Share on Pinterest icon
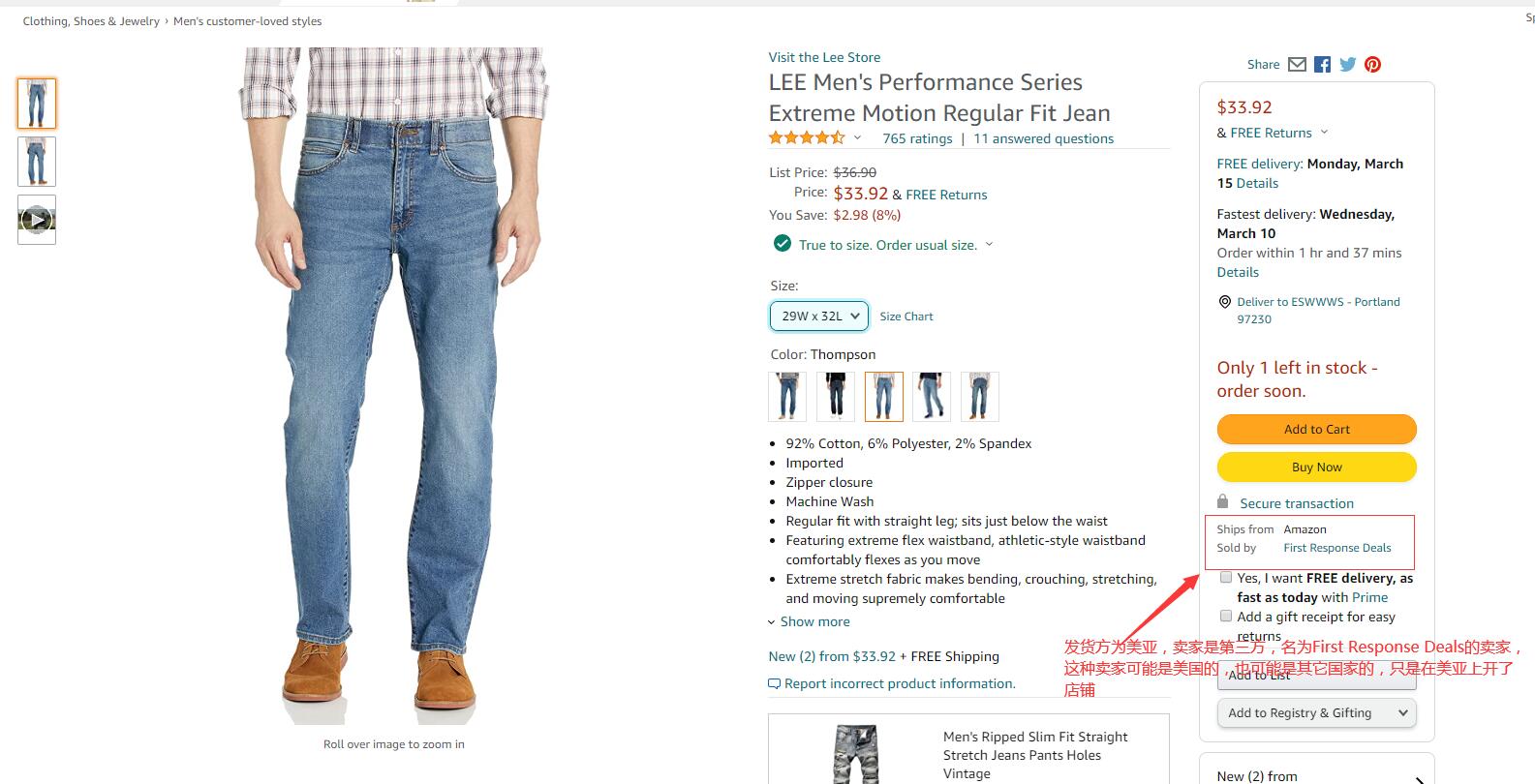The image size is (1535, 784). click(x=1372, y=65)
